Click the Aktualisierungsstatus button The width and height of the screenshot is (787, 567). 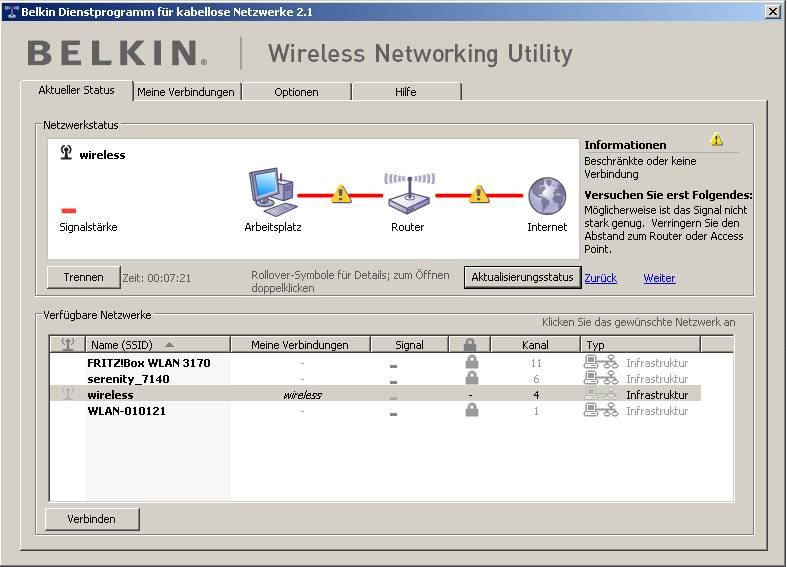pyautogui.click(x=522, y=277)
